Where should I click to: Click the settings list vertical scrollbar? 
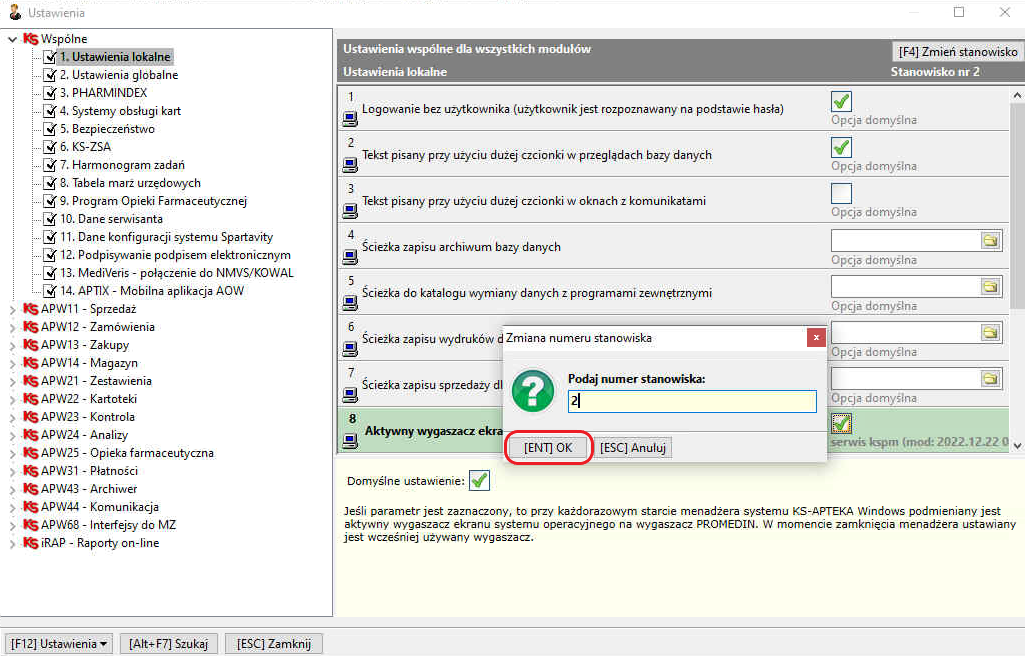(1017, 269)
